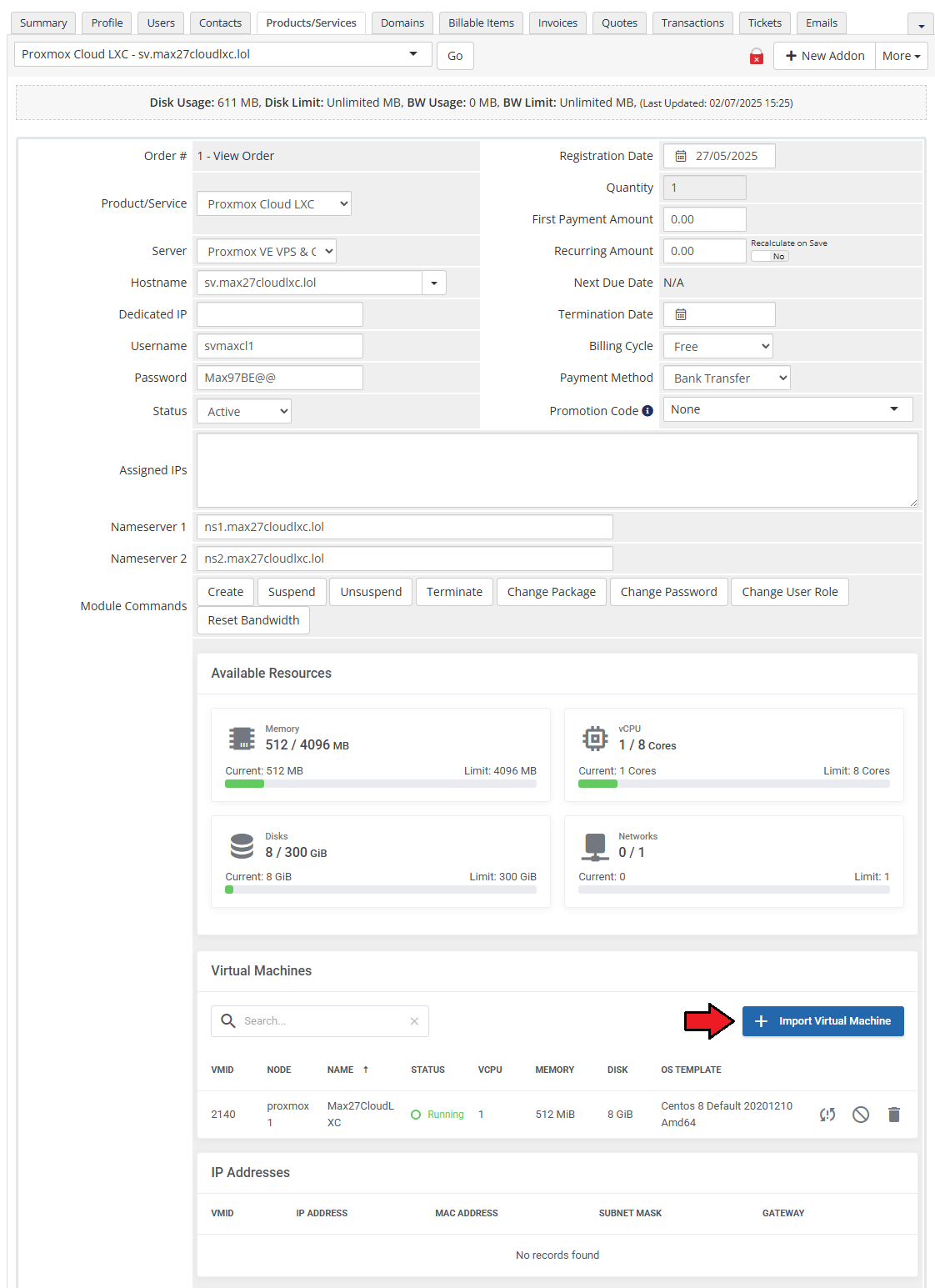Click Change Package button
Viewport: 935px width, 1288px height.
(x=552, y=592)
